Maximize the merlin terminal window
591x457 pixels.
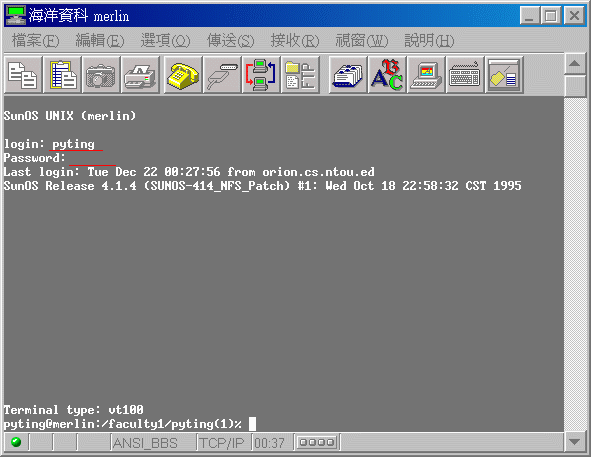(551, 16)
